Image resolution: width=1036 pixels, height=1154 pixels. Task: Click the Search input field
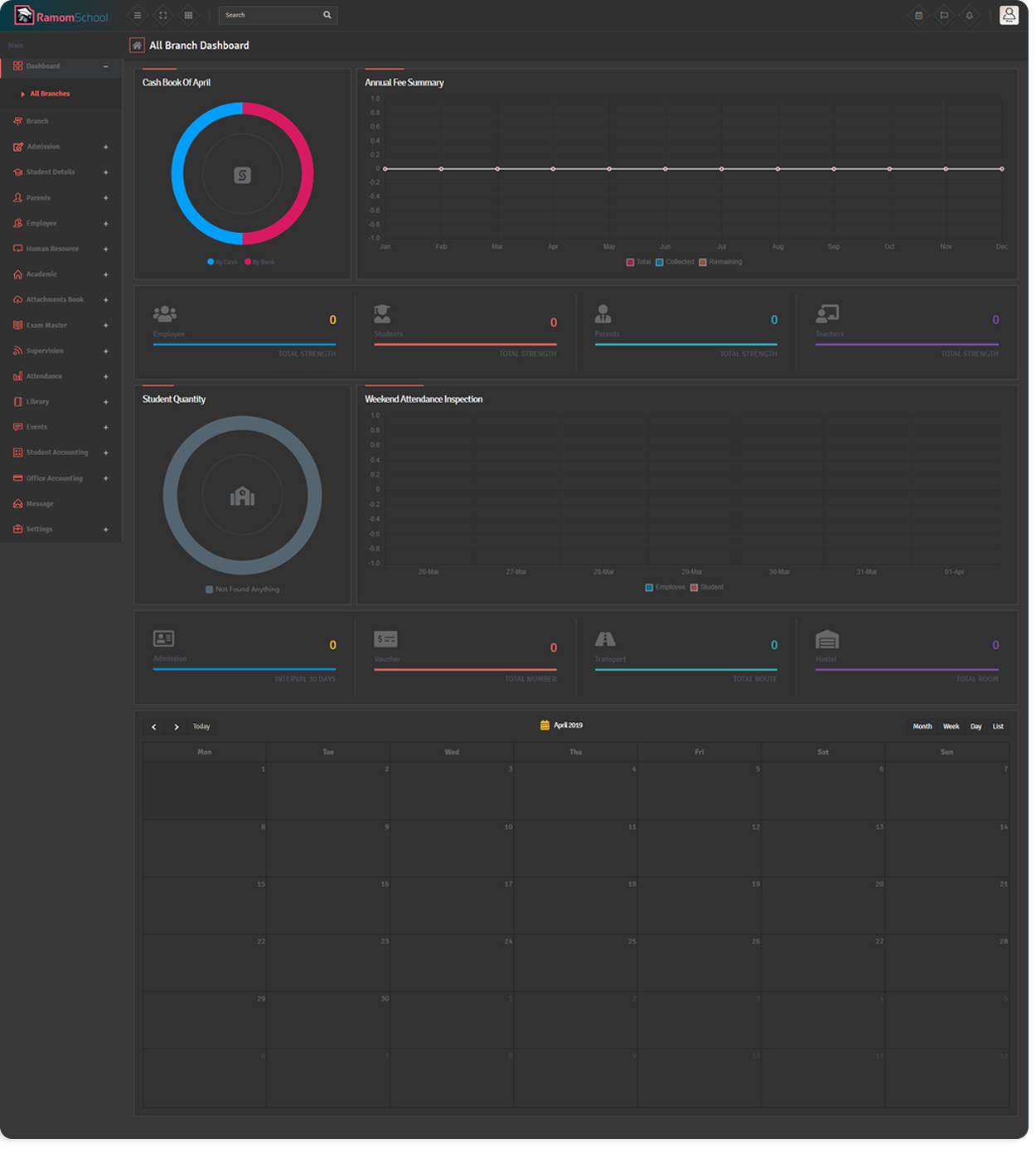(269, 15)
